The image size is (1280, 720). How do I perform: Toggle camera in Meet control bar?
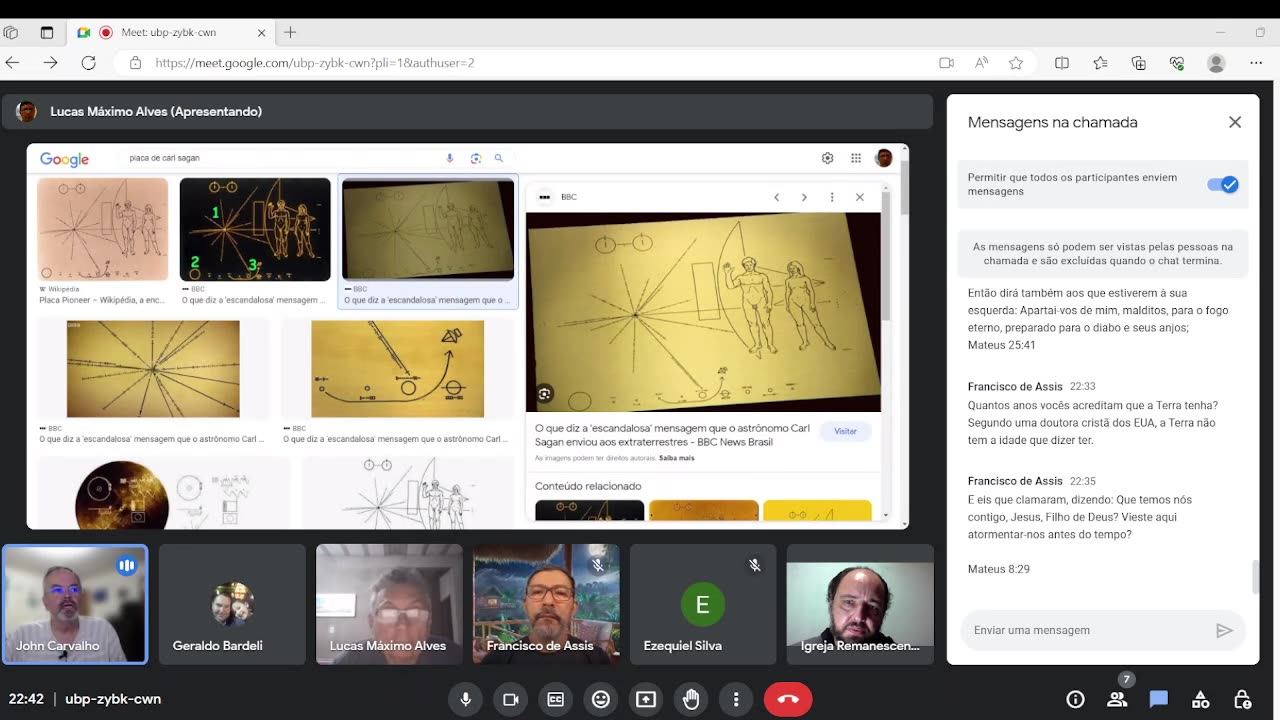(510, 699)
